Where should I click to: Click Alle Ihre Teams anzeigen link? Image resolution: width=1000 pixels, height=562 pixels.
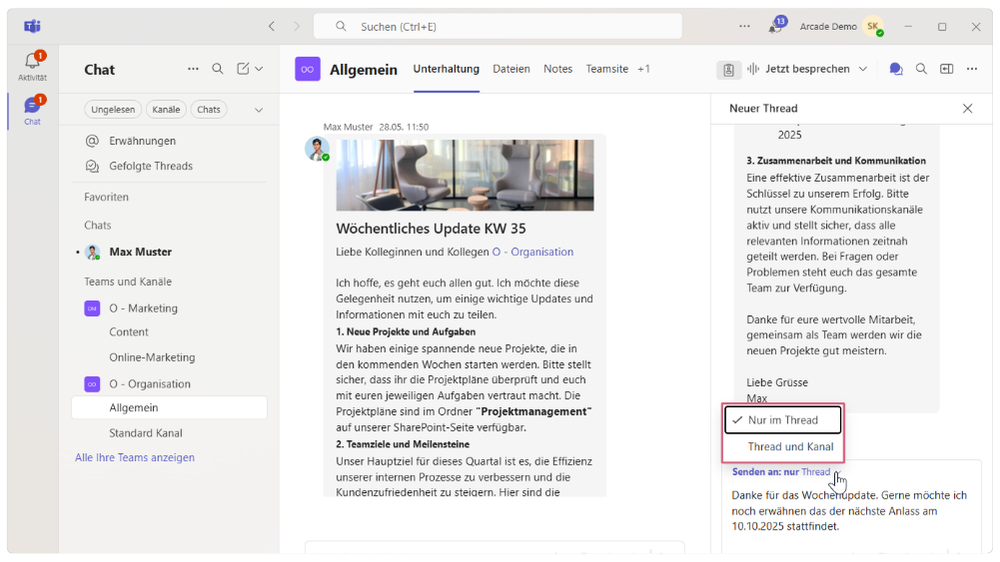[135, 457]
